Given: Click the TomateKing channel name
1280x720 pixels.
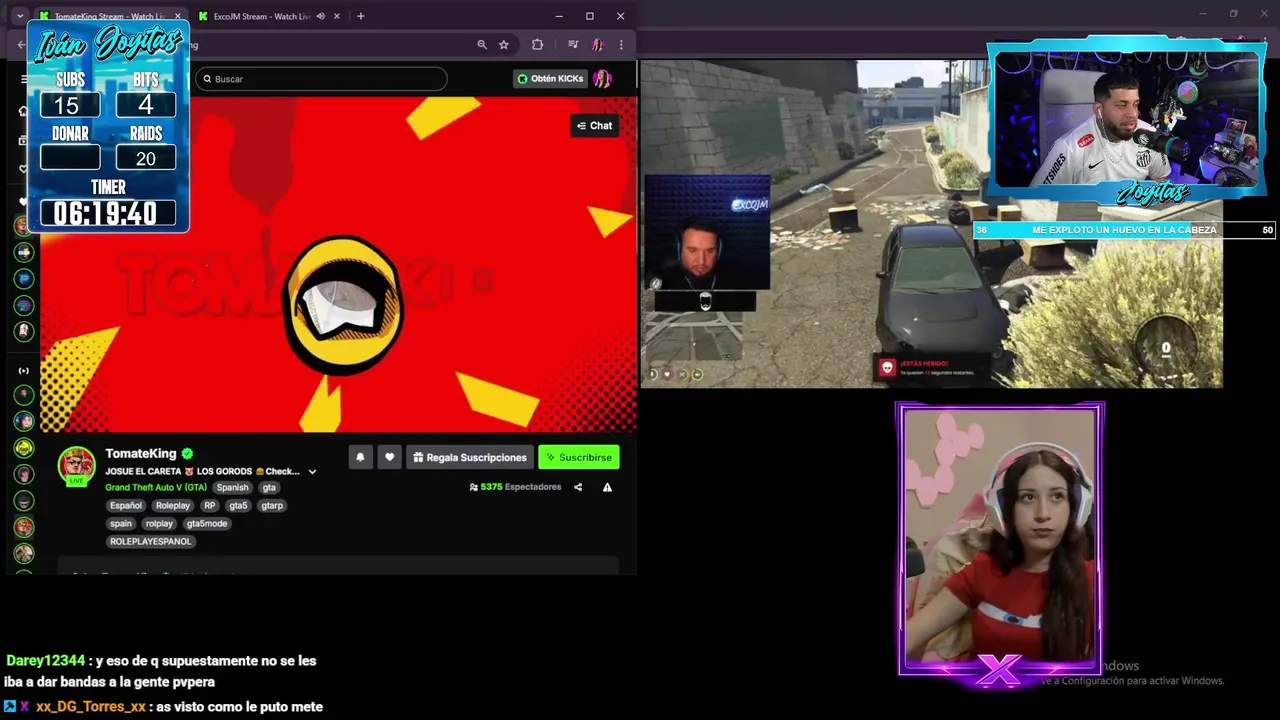Looking at the screenshot, I should pyautogui.click(x=140, y=453).
